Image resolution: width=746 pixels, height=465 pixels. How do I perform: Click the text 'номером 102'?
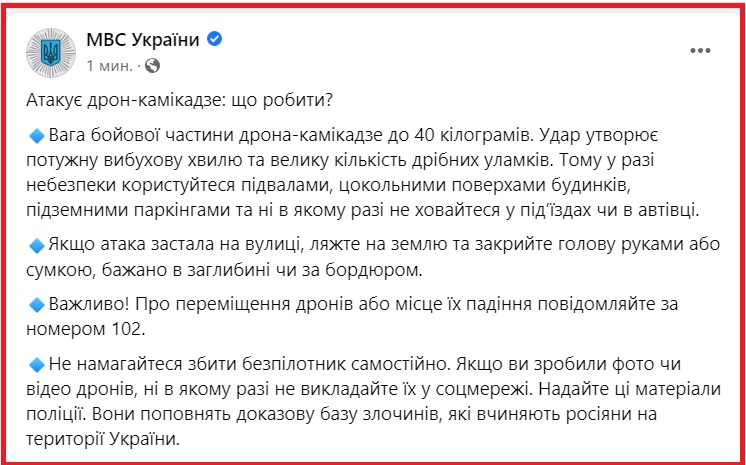85,329
